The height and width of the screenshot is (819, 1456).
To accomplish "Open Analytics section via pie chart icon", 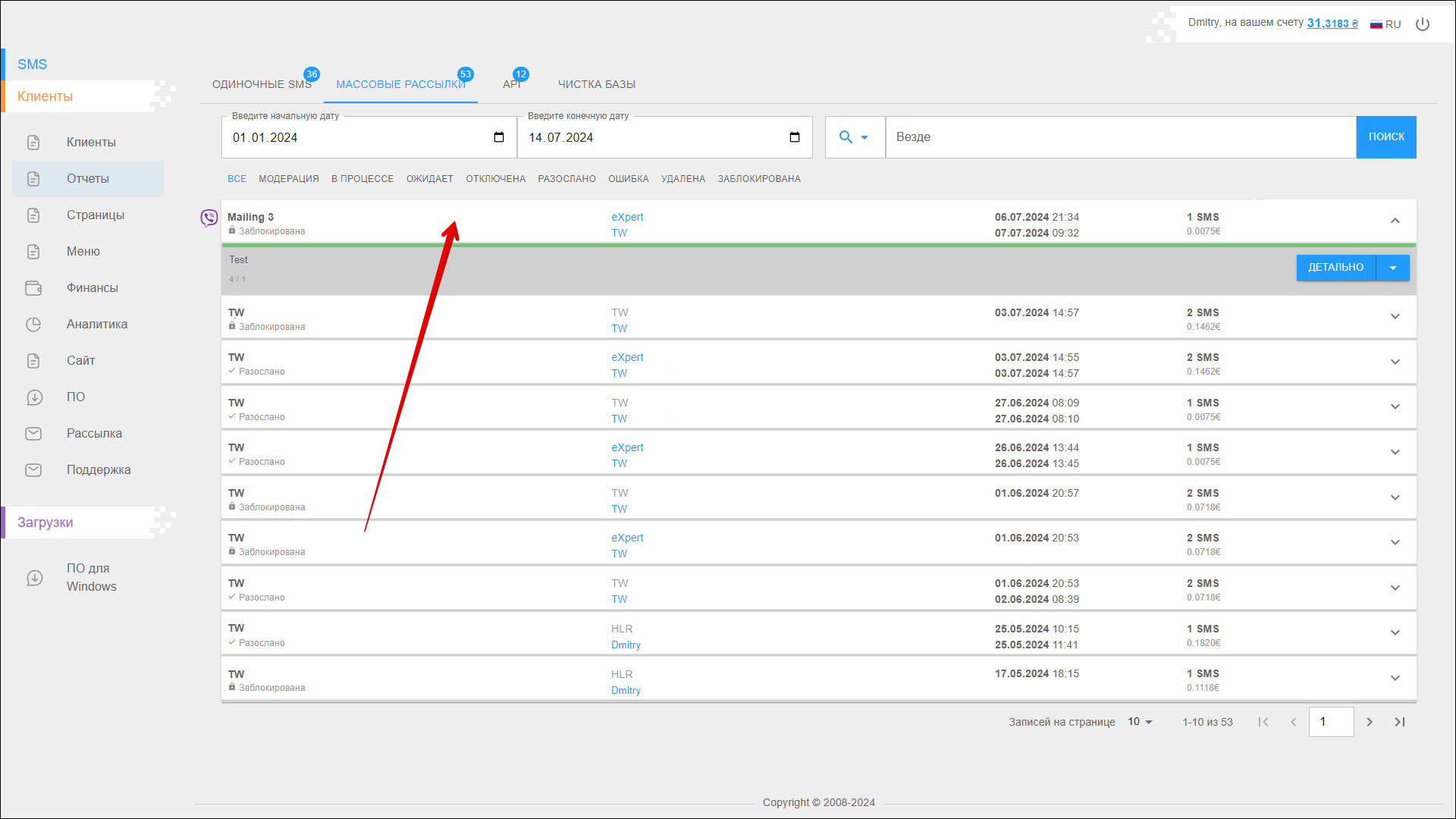I will click(x=33, y=325).
